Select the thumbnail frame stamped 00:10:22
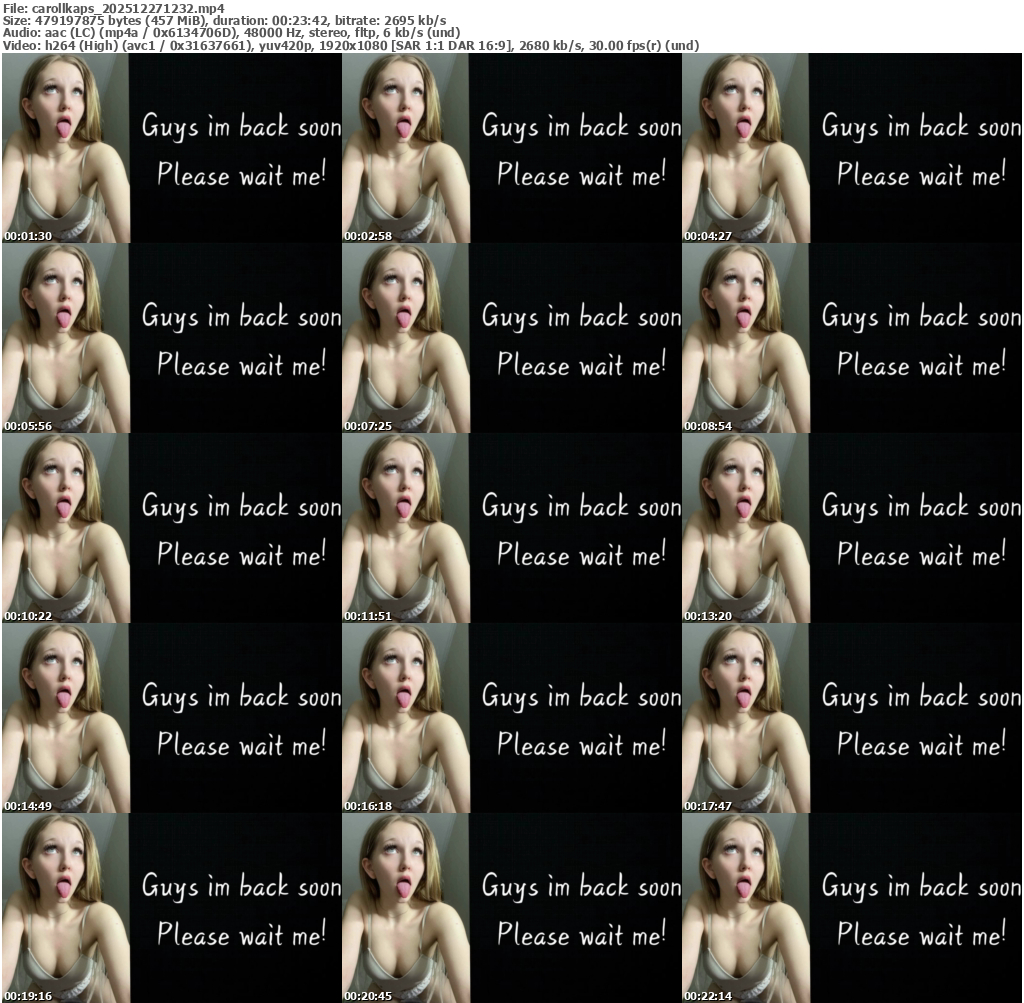1024x1003 pixels. pyautogui.click(x=172, y=528)
